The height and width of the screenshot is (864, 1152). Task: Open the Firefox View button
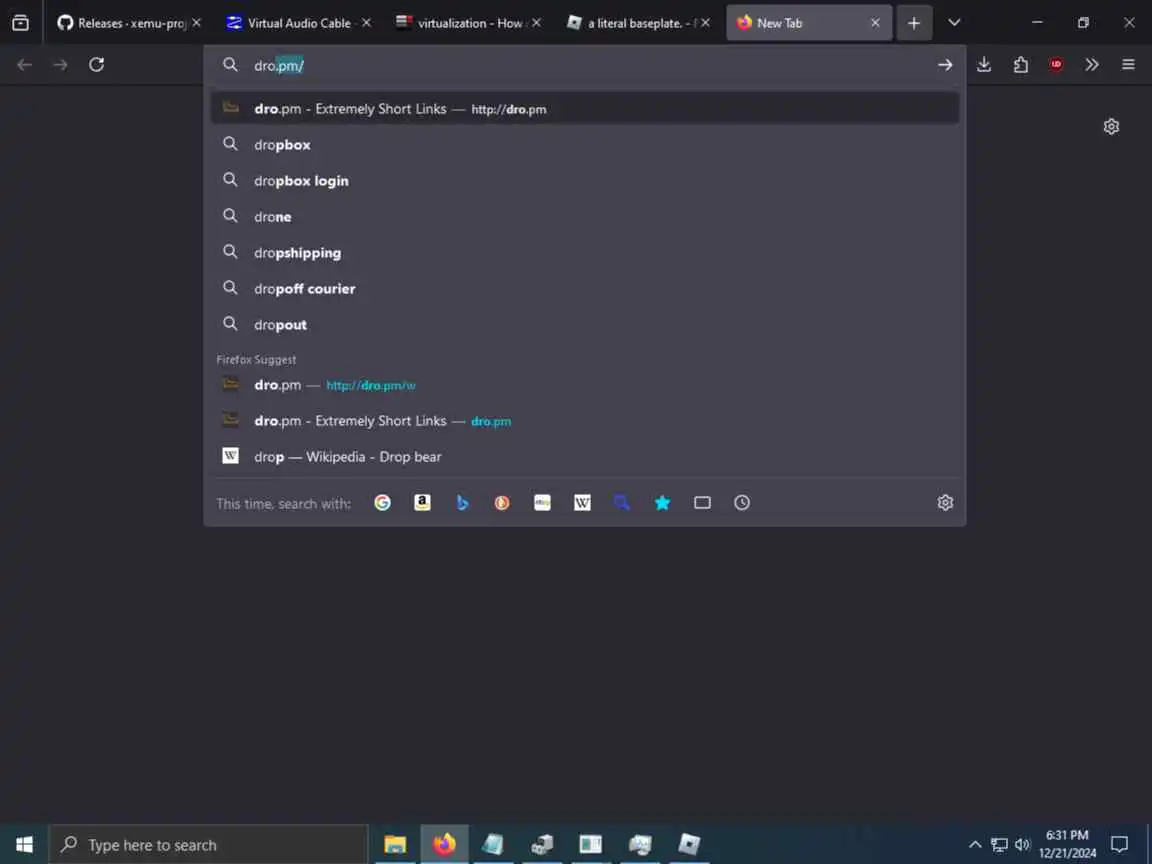coord(21,23)
